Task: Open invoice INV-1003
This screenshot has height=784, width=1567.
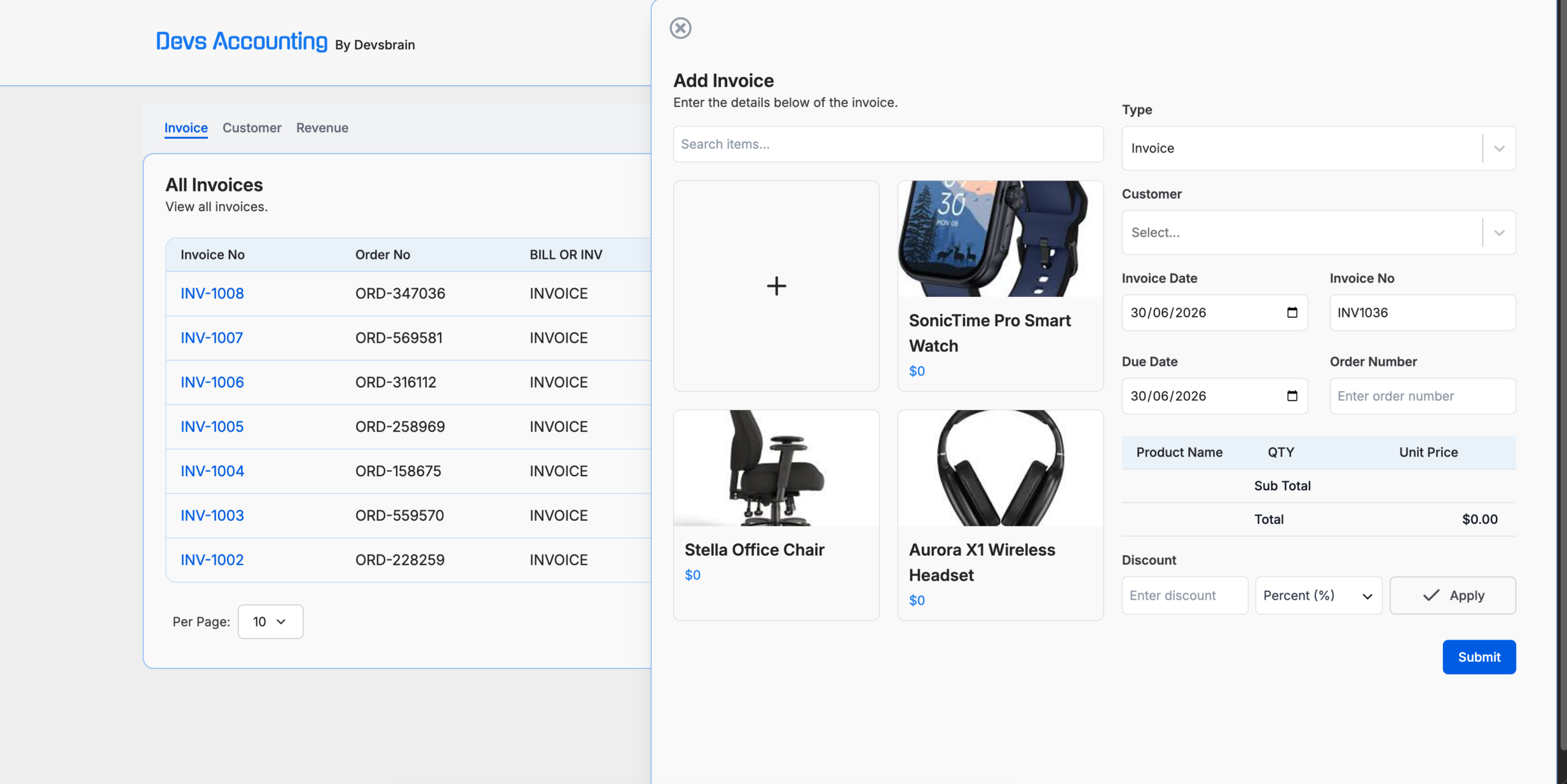Action: tap(212, 516)
